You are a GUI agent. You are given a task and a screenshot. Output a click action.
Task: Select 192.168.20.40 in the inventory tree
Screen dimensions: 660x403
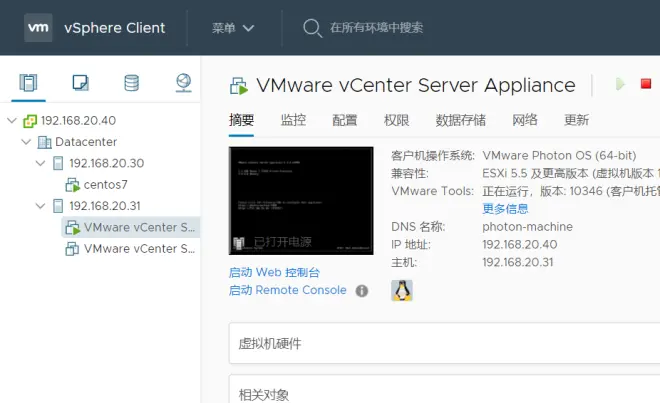[x=78, y=121]
